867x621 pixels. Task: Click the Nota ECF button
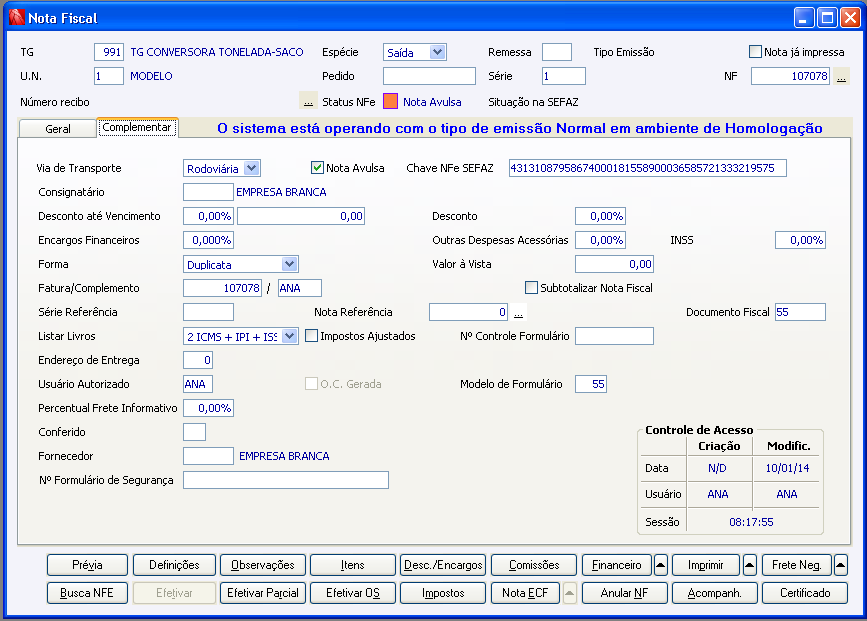(525, 593)
